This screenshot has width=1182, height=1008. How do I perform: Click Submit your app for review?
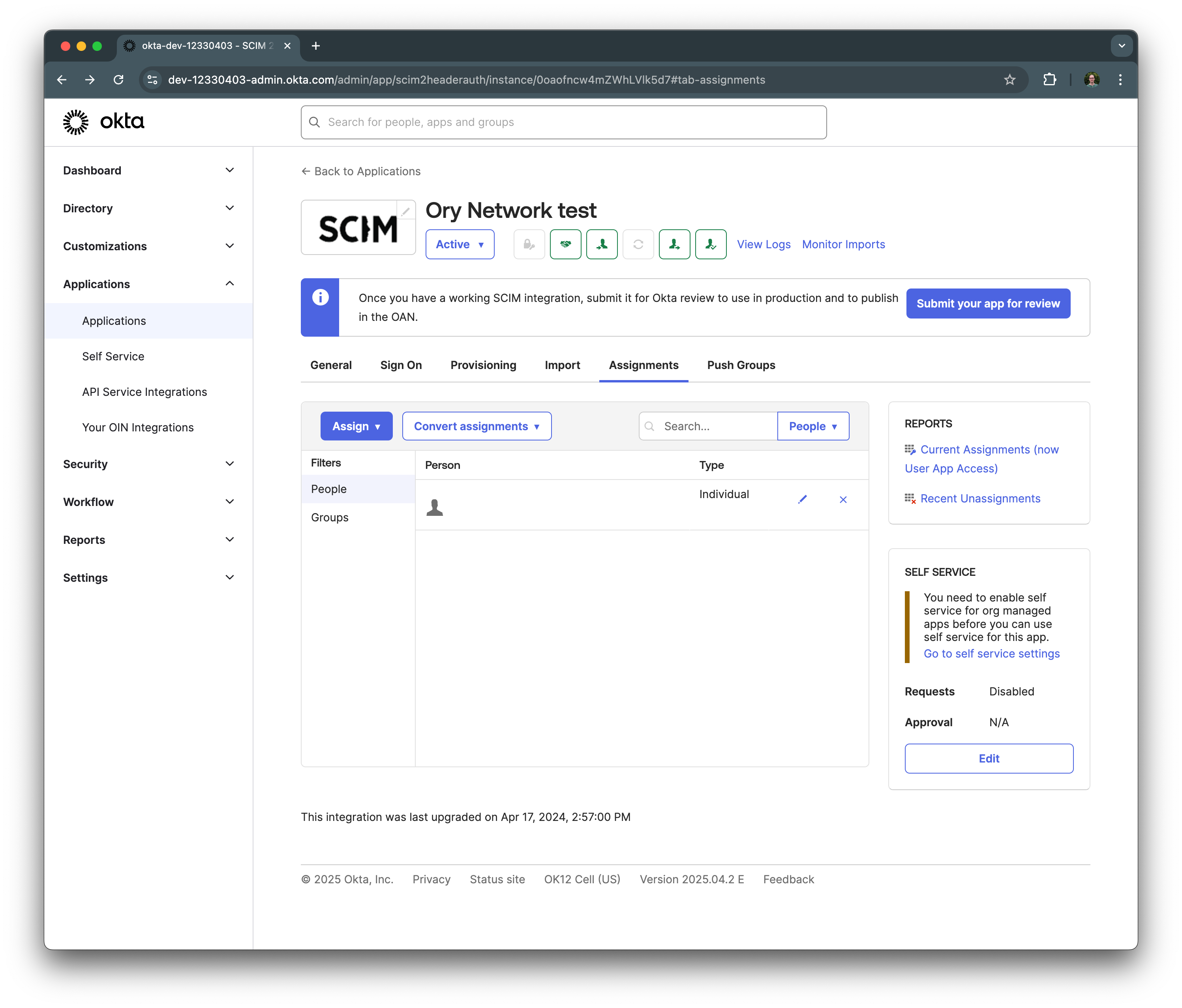pyautogui.click(x=987, y=304)
